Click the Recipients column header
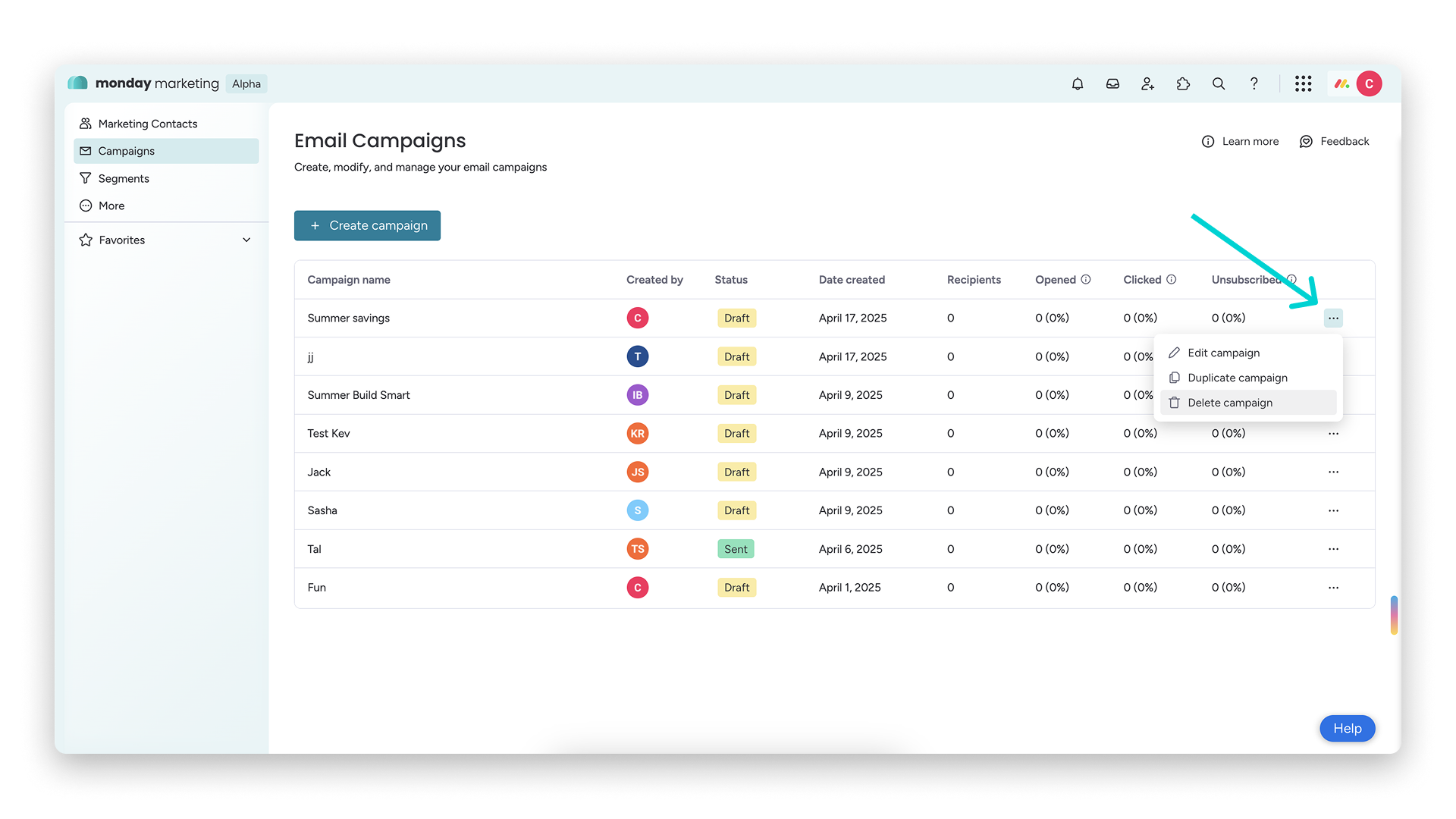1456x819 pixels. 974,280
